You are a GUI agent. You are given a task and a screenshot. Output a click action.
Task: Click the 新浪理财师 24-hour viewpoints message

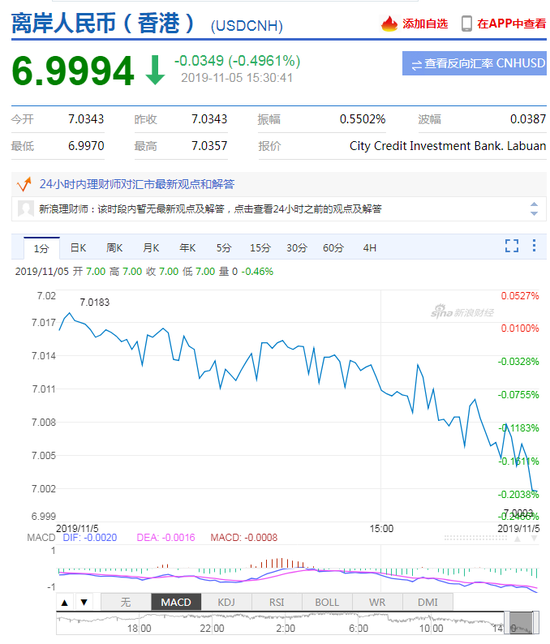tap(210, 209)
